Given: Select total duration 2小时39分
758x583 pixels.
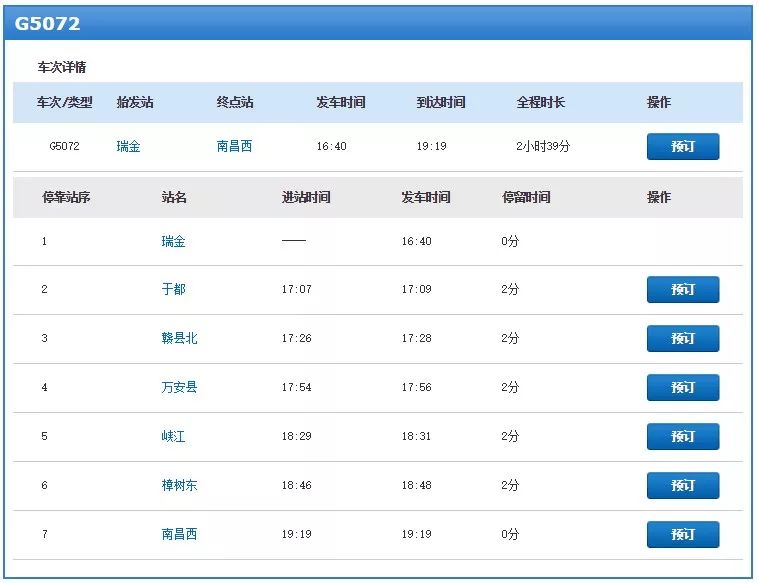Looking at the screenshot, I should coord(543,146).
